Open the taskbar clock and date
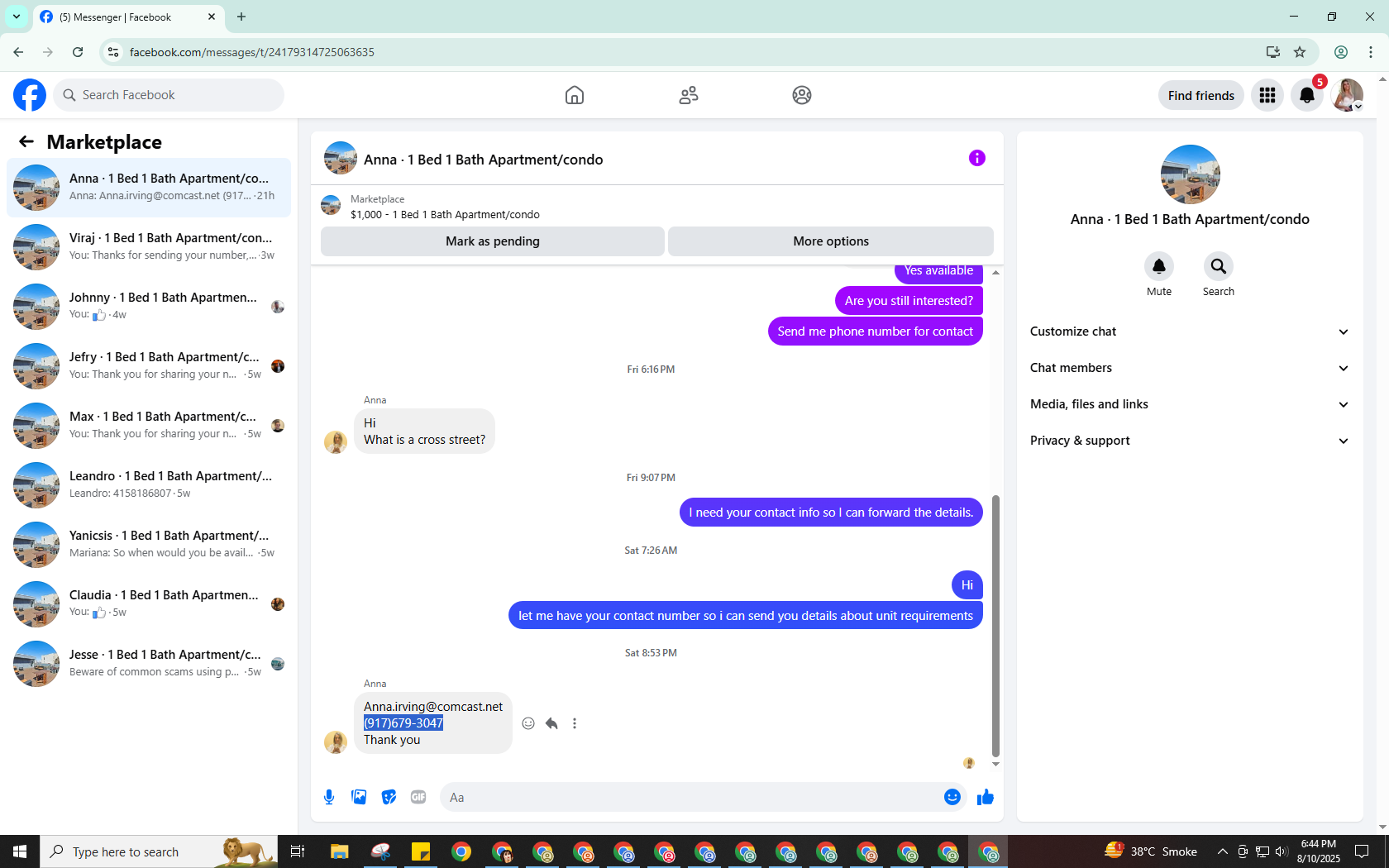This screenshot has width=1389, height=868. [1318, 851]
